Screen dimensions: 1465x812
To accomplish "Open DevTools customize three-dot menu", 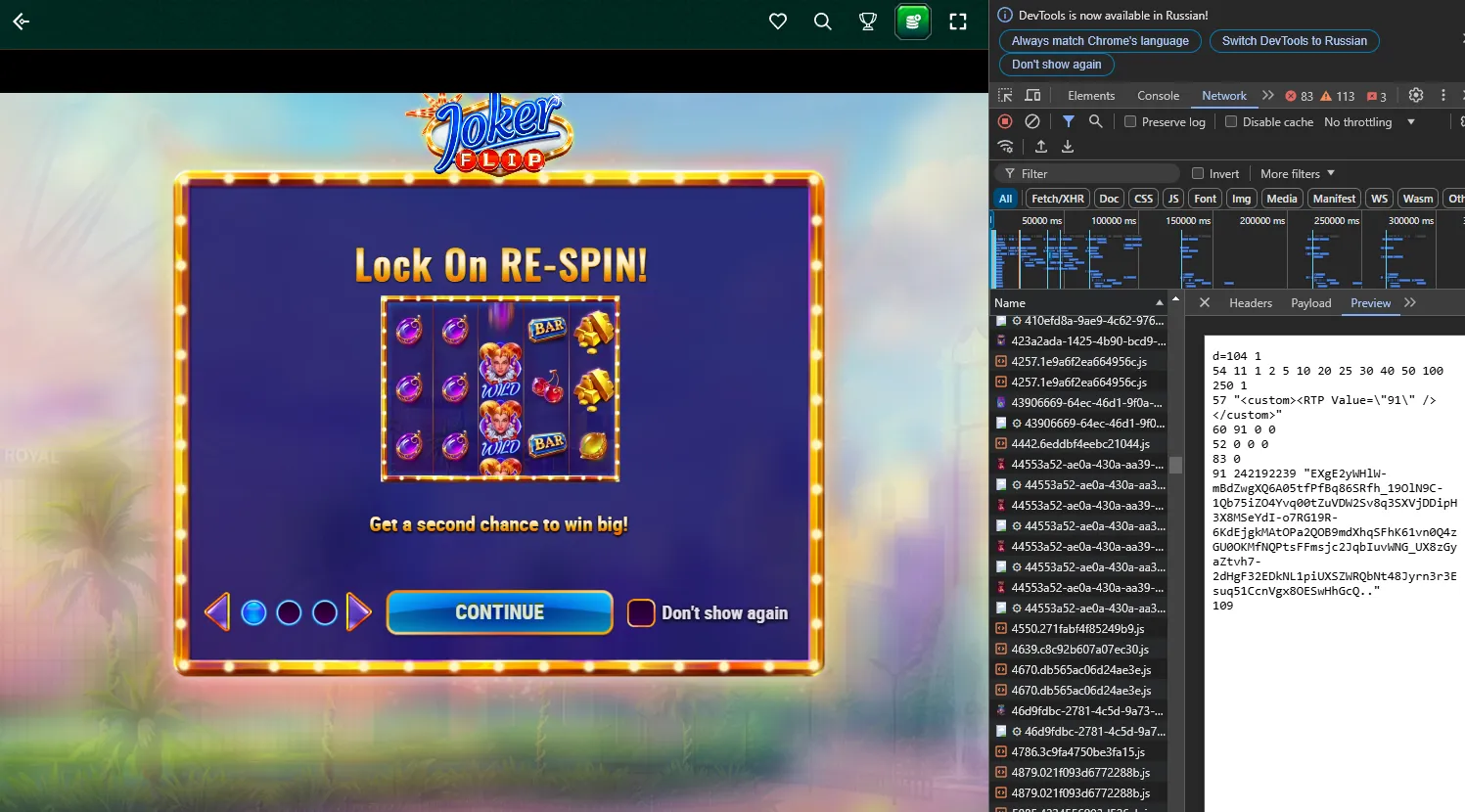I will click(x=1443, y=95).
